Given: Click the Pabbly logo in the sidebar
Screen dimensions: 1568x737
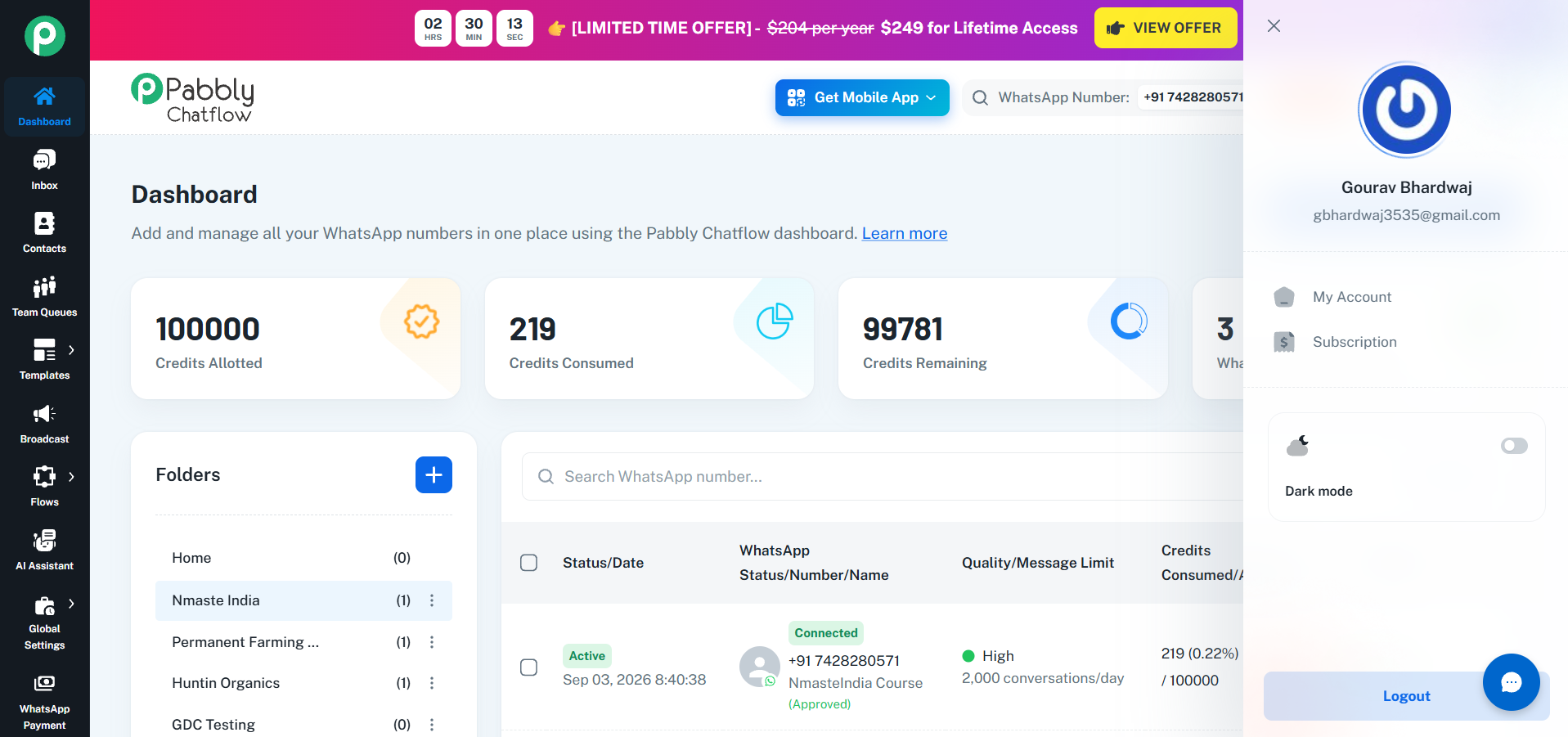Looking at the screenshot, I should coord(44,36).
